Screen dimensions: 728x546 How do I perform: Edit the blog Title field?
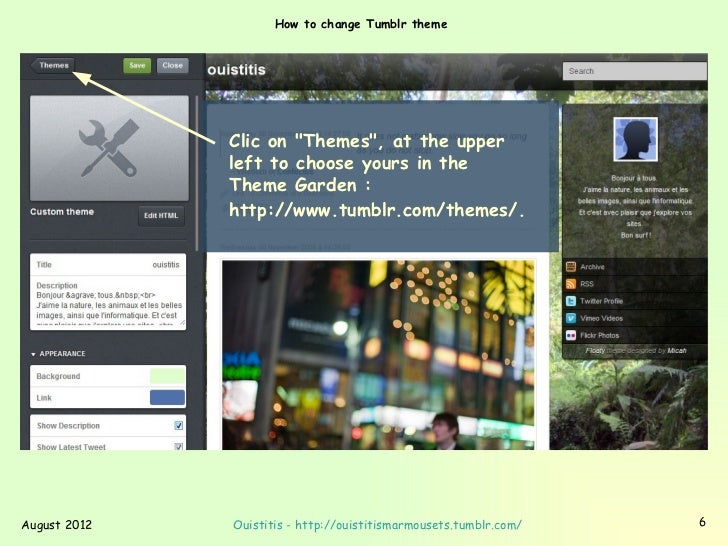108,265
